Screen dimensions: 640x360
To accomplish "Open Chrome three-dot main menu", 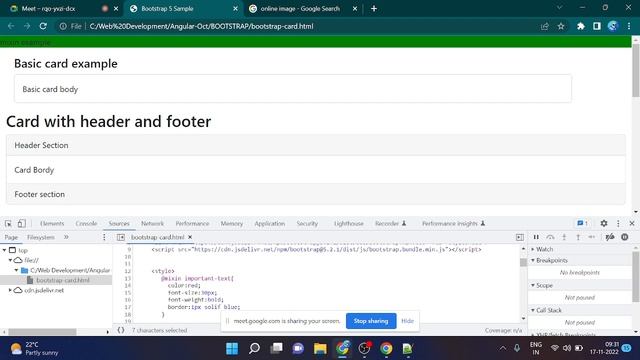I will [629, 26].
